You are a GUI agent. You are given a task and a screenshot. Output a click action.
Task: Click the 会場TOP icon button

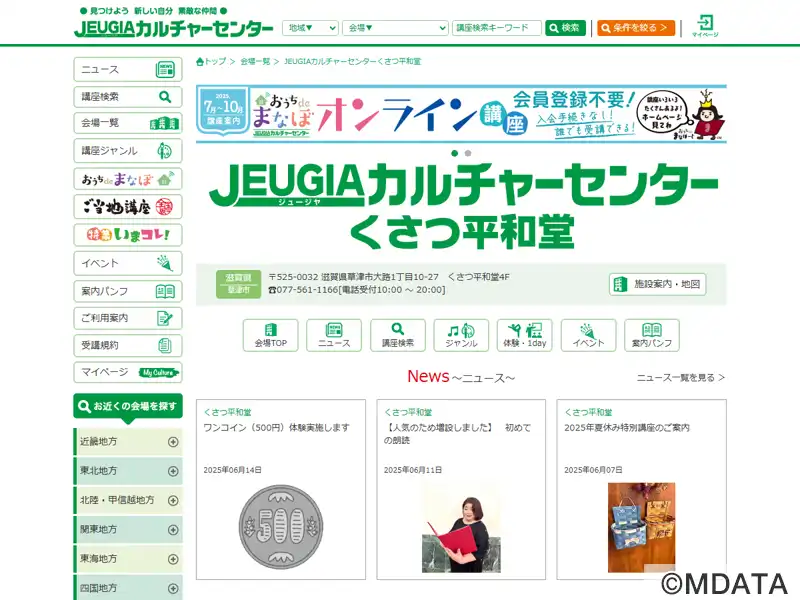pos(270,335)
